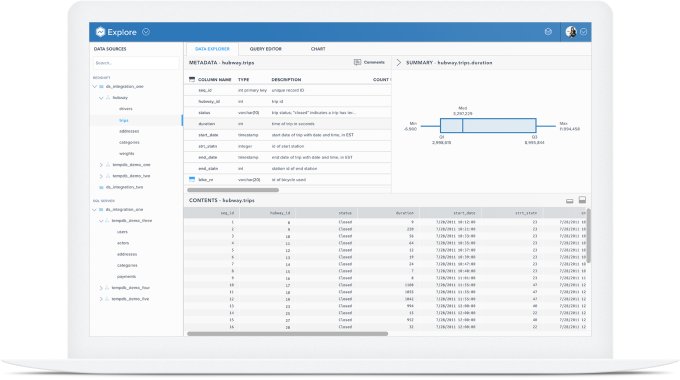
Task: Expand the tempdb_demo_two node
Action: (x=101, y=176)
